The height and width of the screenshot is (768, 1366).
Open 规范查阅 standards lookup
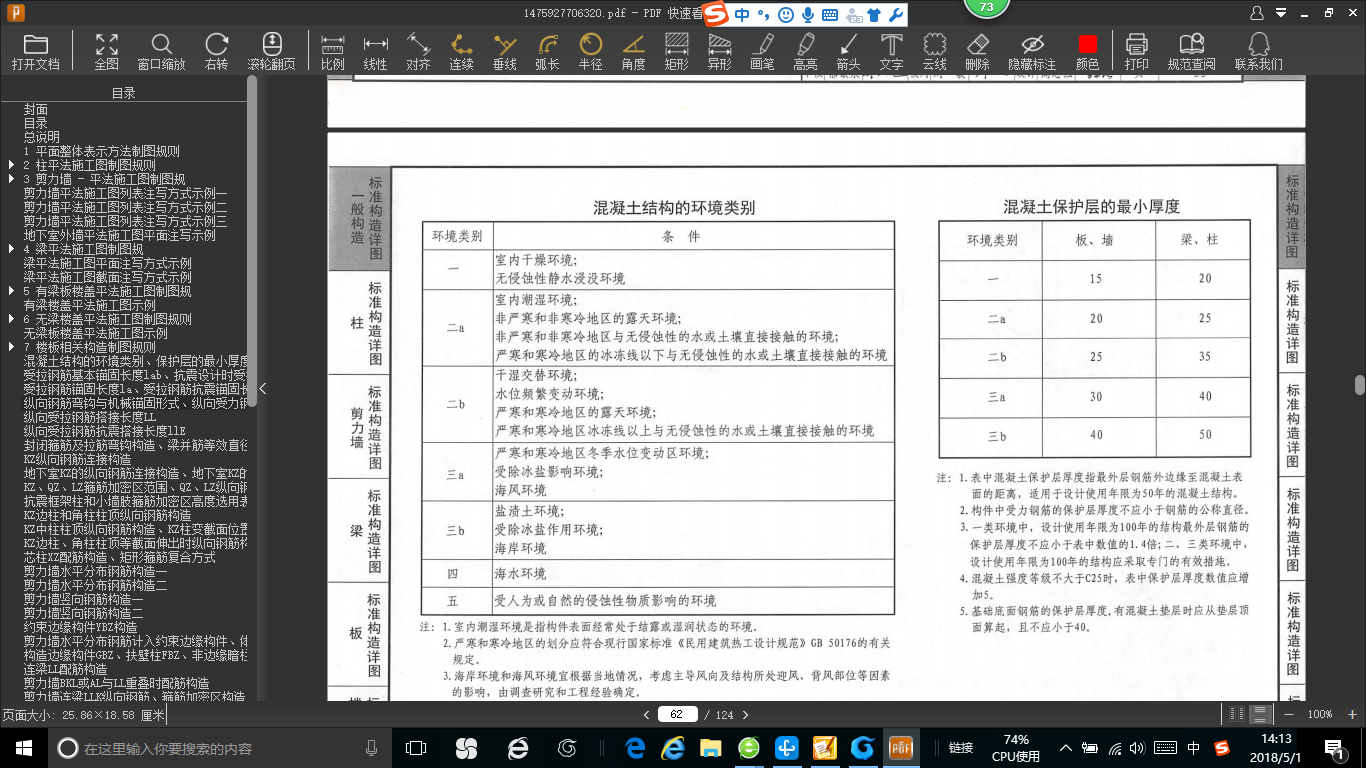1191,51
